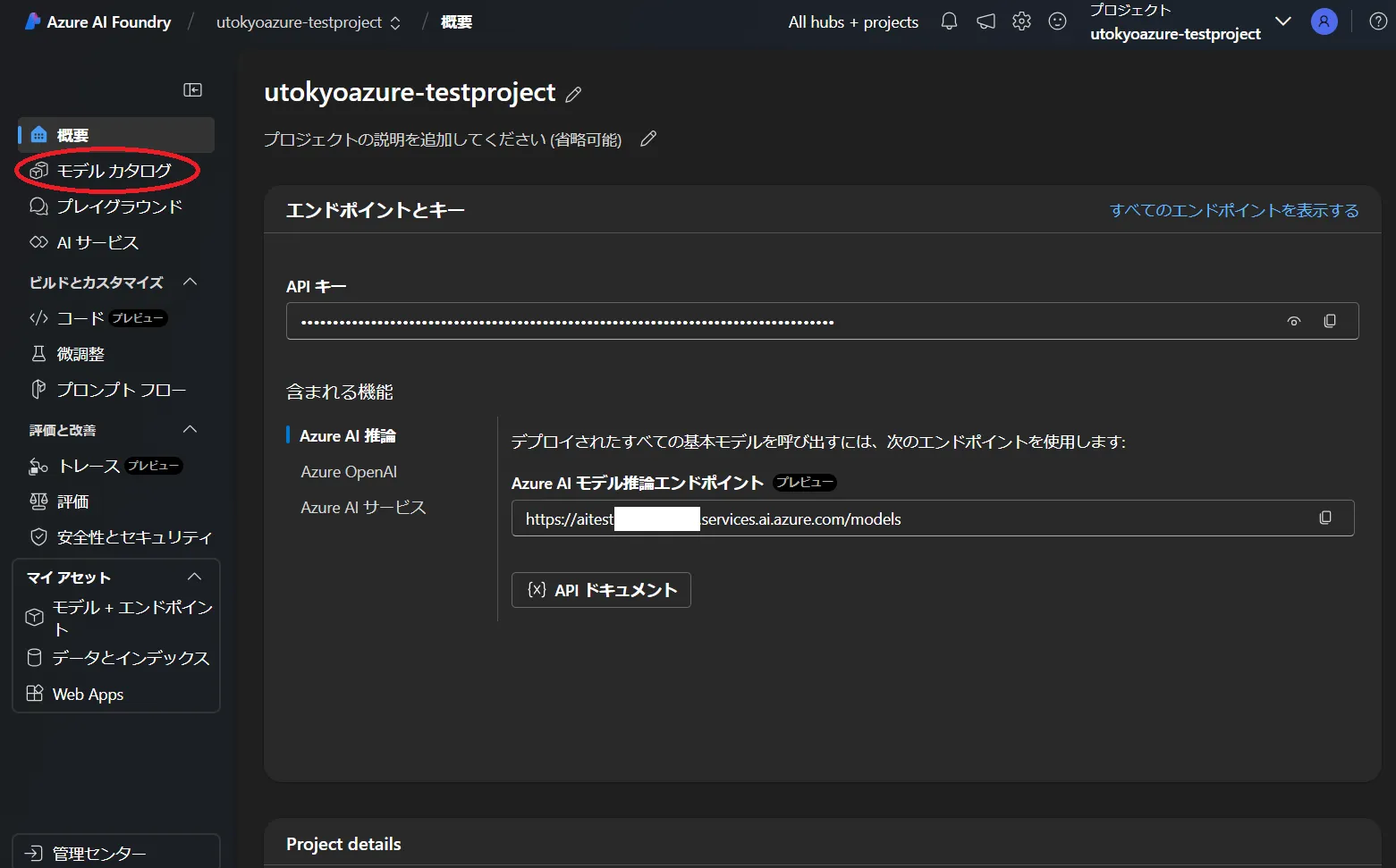Viewport: 1396px width, 868px height.
Task: Show the hidden API key eye icon
Action: pos(1293,321)
